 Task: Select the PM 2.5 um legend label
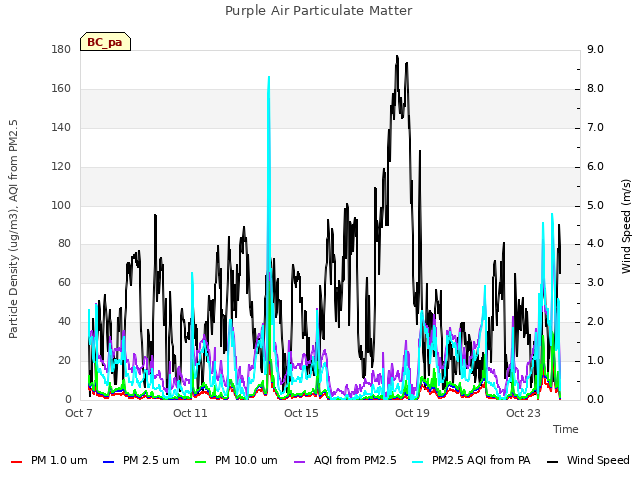[151, 460]
